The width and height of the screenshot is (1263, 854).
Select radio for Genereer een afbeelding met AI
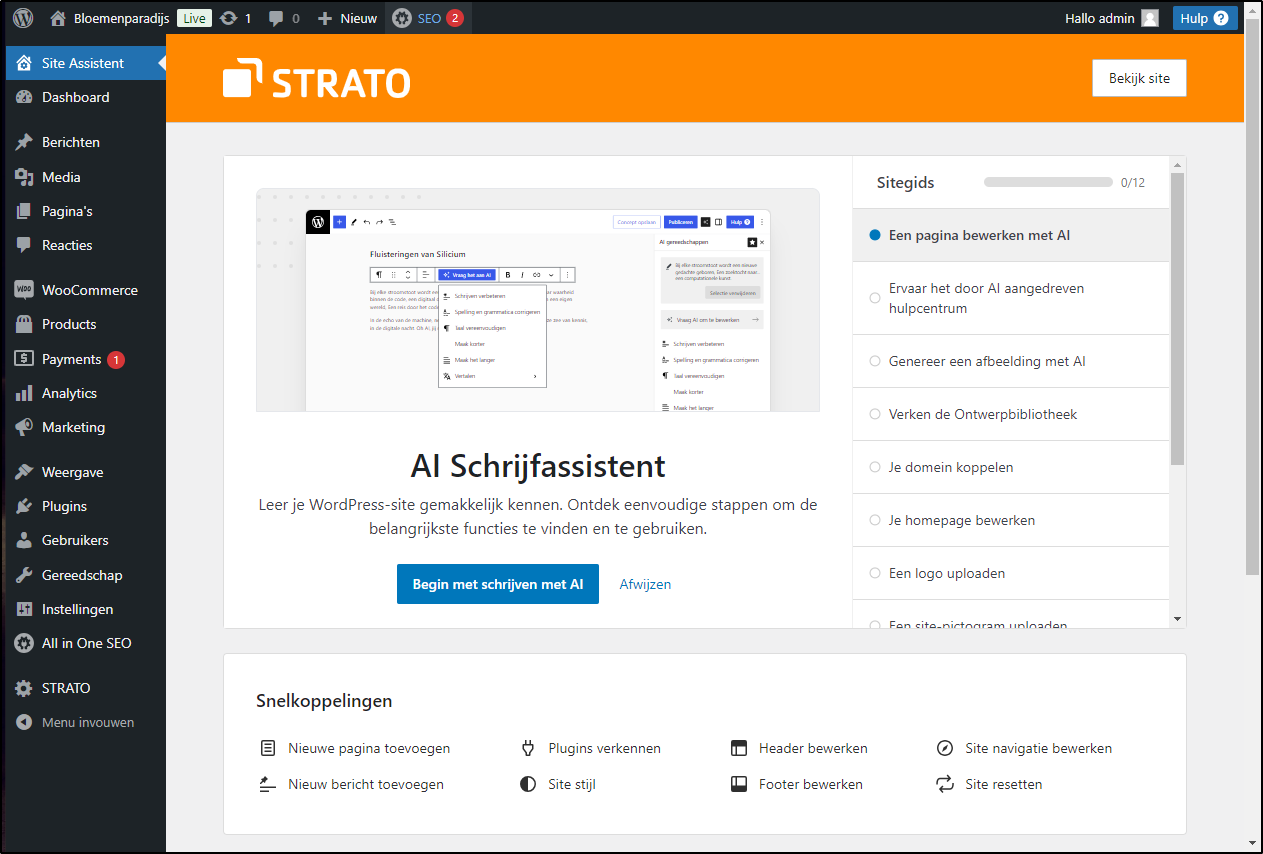click(875, 361)
